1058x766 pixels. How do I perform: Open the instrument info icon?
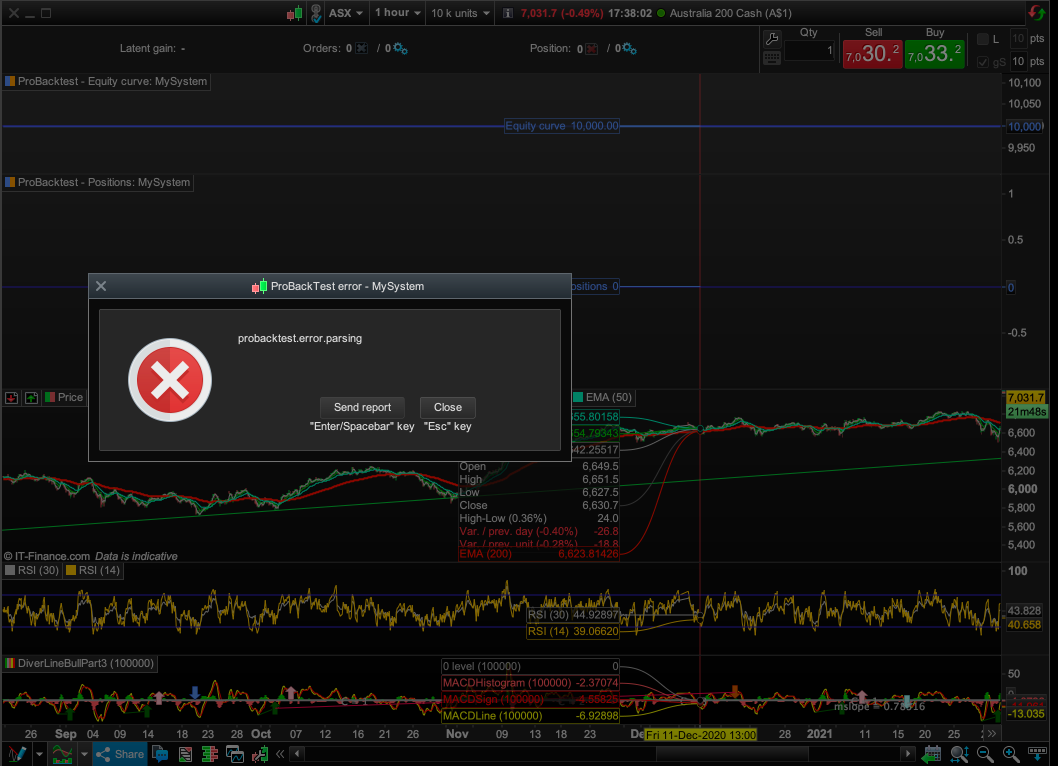click(x=507, y=13)
